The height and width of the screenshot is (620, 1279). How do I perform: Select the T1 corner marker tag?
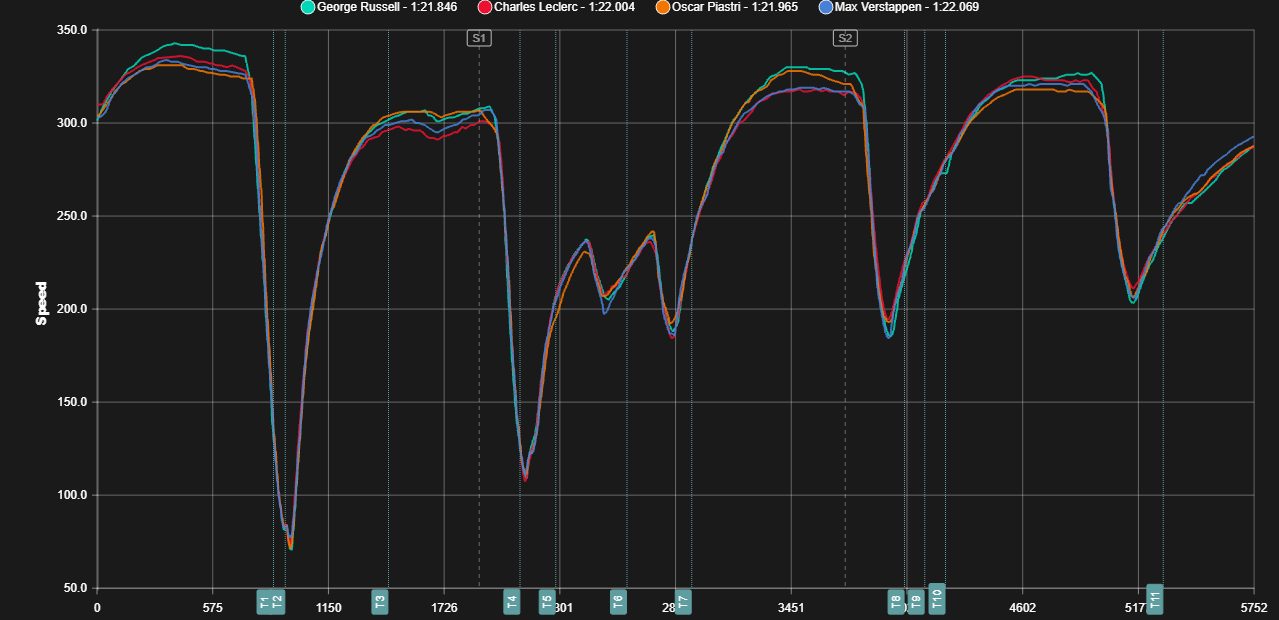[264, 602]
